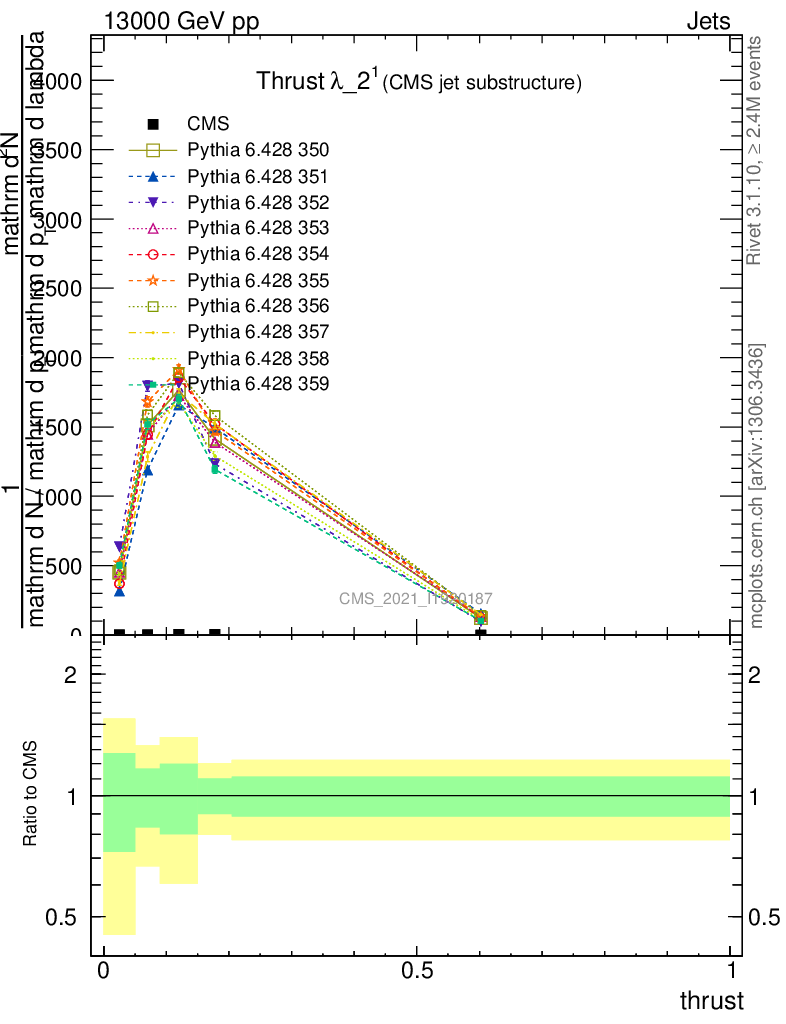This screenshot has height=1024, width=786.
Task: Click the 'Pythia 6.428 350' legend label
Action: point(258,150)
